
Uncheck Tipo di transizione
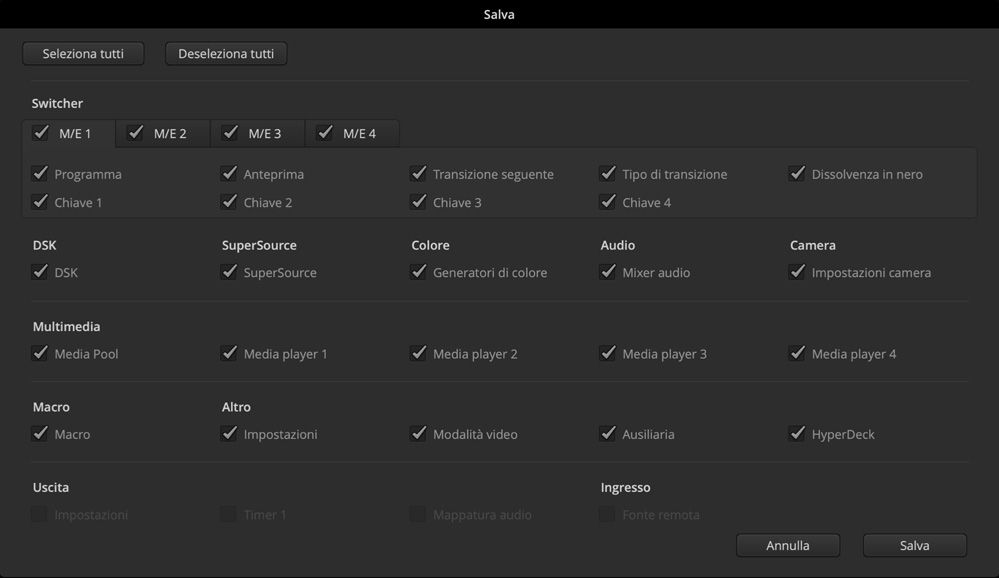[607, 174]
